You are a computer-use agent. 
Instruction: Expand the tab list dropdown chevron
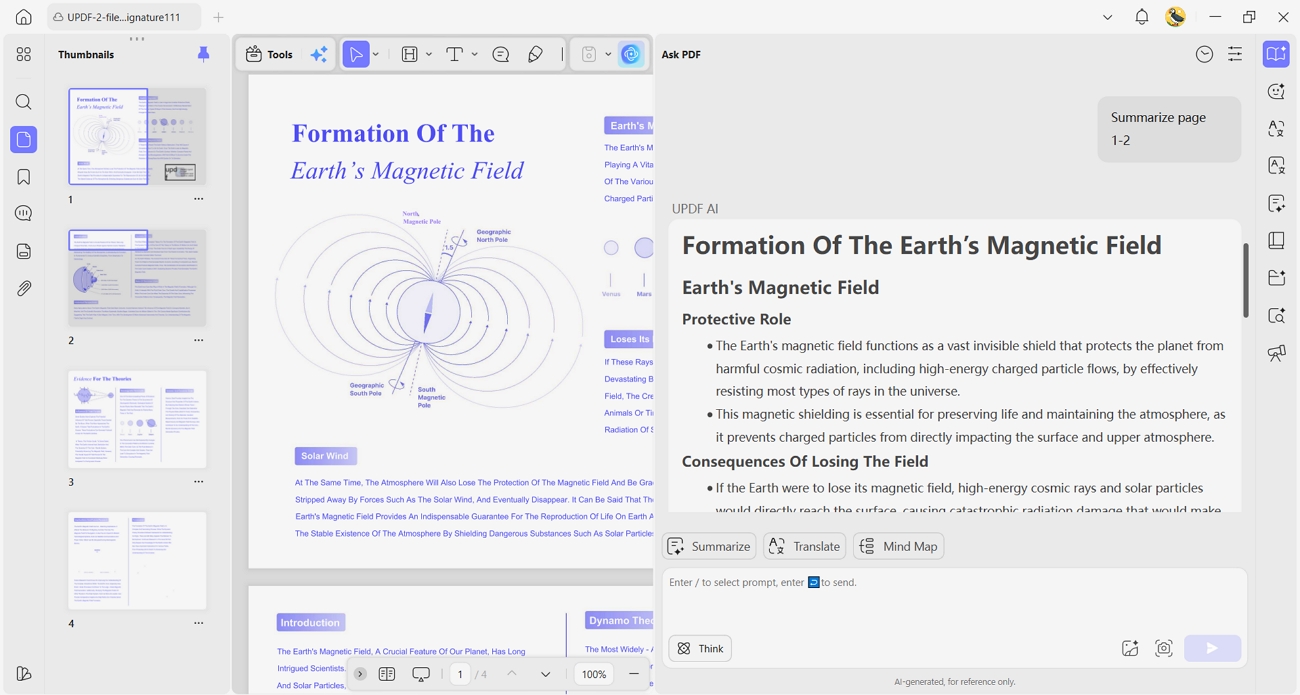tap(1107, 17)
